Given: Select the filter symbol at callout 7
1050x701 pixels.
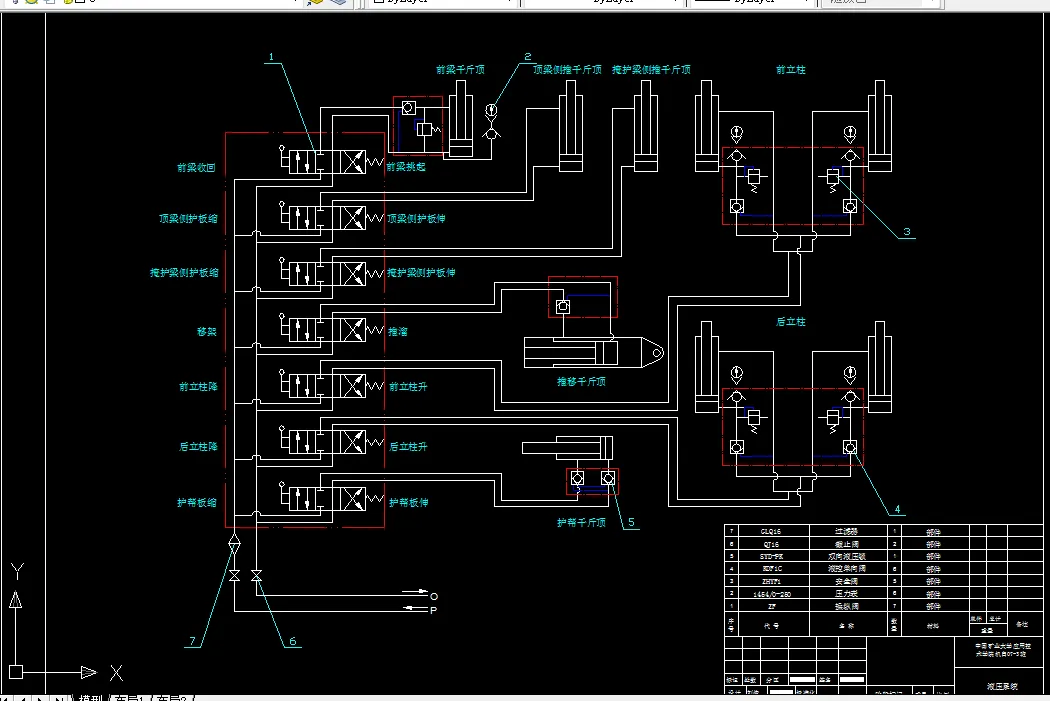Looking at the screenshot, I should 234,543.
